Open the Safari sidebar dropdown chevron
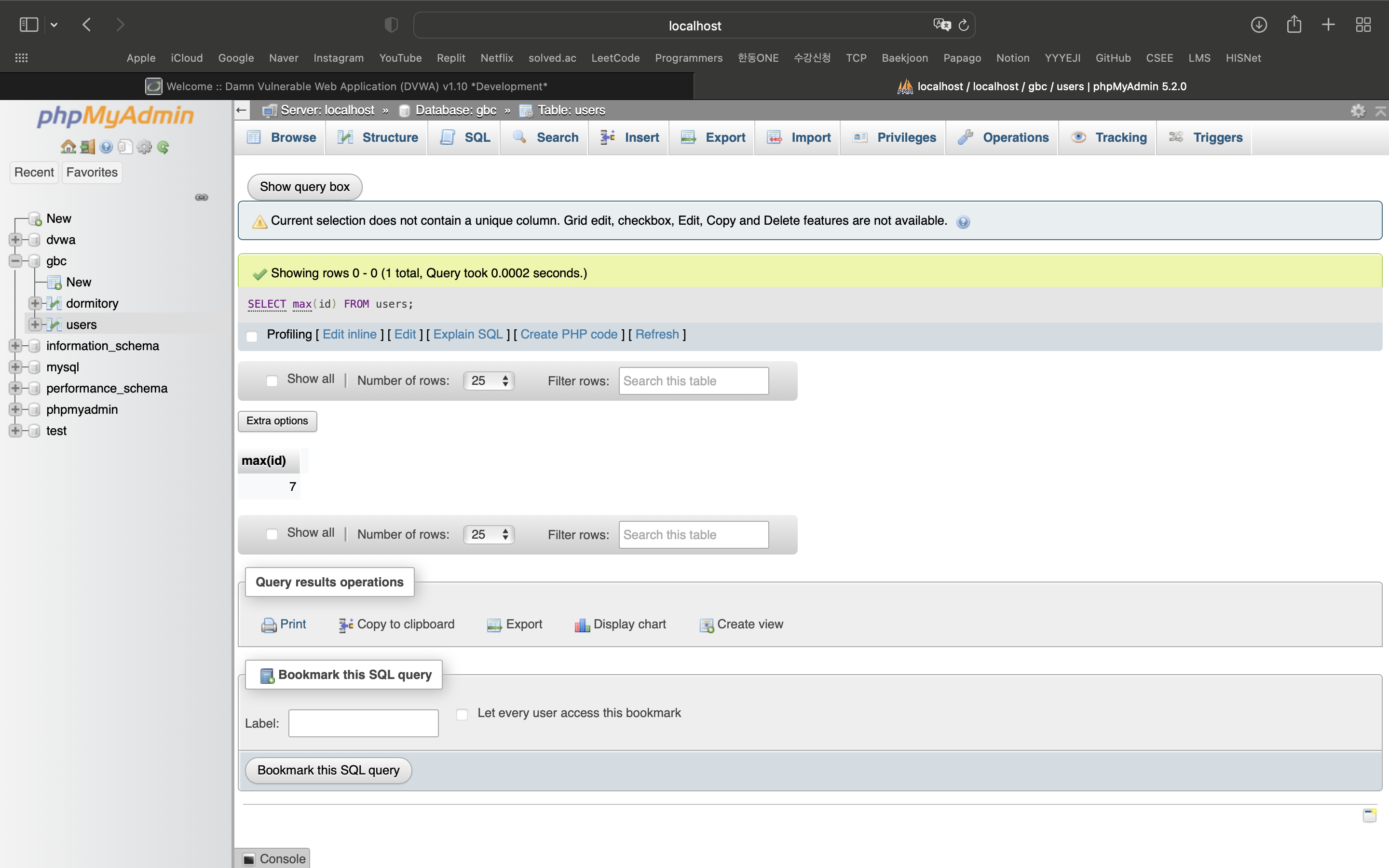This screenshot has width=1389, height=868. click(x=54, y=25)
